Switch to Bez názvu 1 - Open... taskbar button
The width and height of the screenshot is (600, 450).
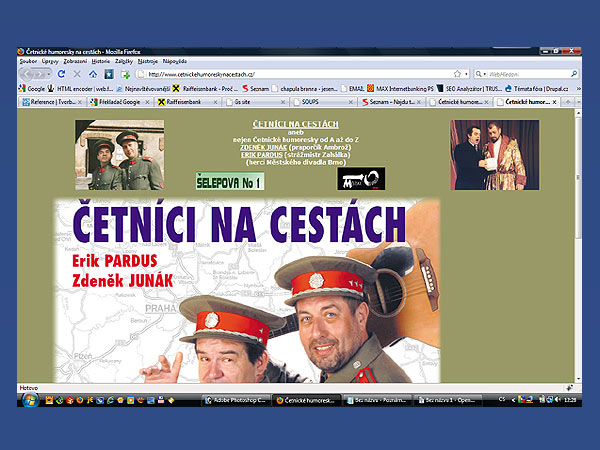[x=448, y=400]
